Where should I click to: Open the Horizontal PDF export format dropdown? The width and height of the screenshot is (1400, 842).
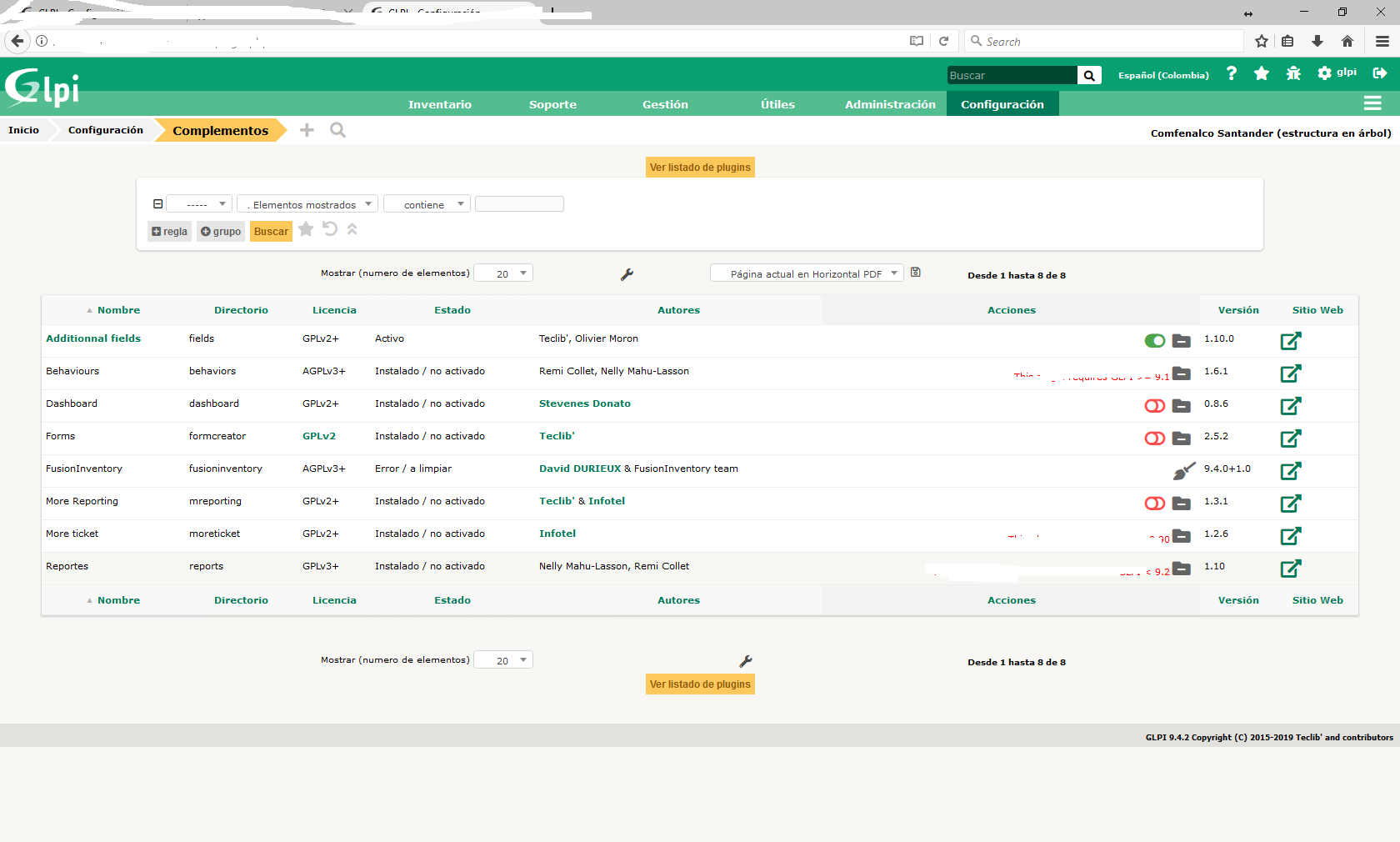(806, 273)
